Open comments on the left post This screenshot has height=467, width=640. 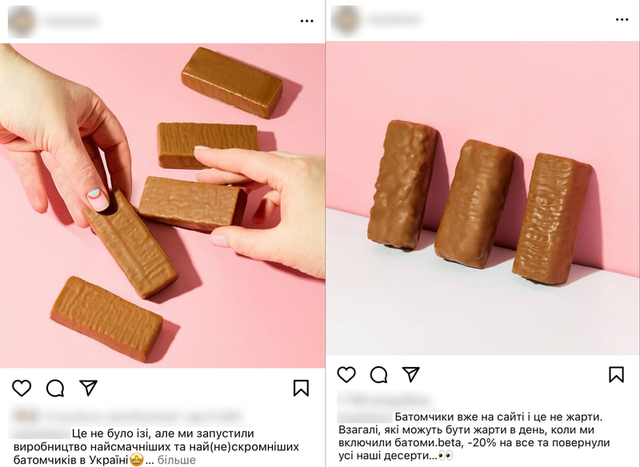(55, 388)
